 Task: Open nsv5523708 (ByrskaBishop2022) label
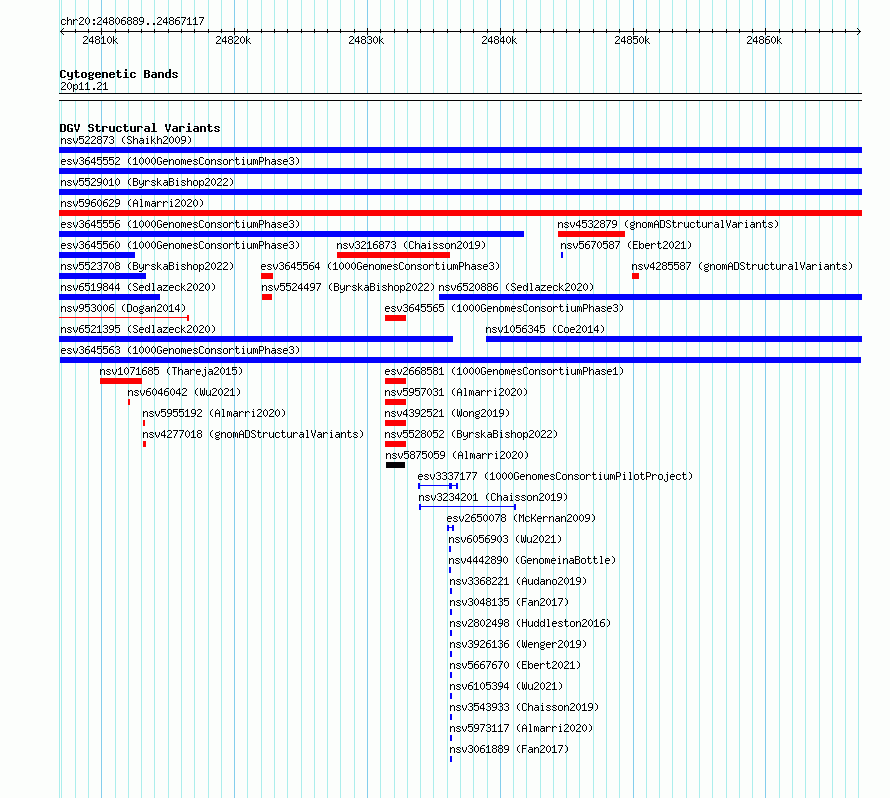pyautogui.click(x=147, y=266)
